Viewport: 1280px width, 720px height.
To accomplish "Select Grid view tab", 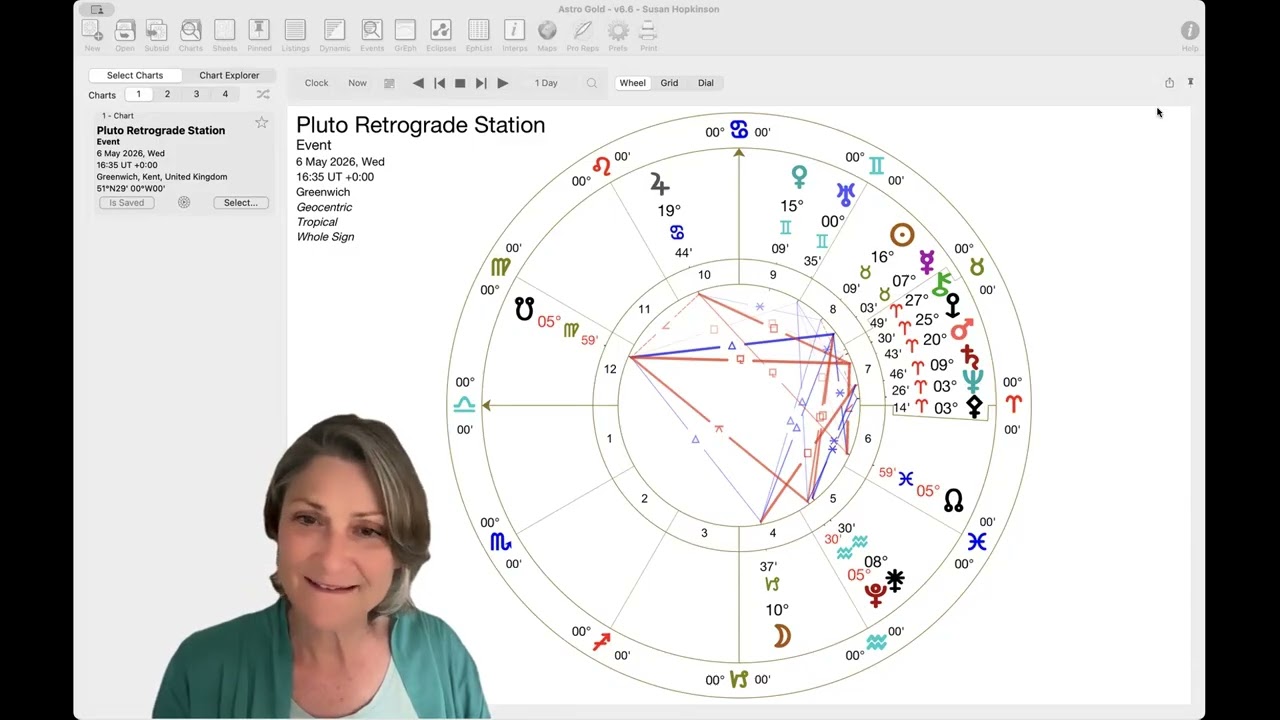I will [x=669, y=83].
